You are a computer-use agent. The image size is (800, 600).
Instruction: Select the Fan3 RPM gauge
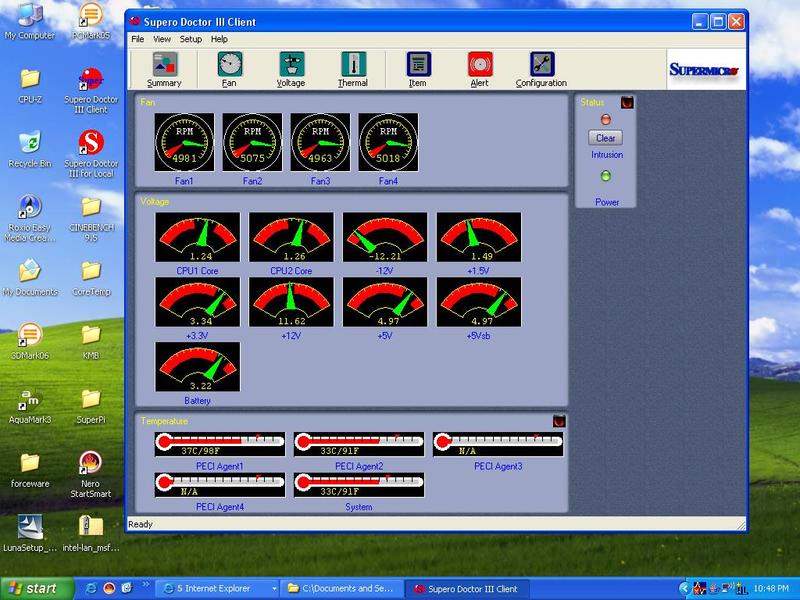[320, 142]
